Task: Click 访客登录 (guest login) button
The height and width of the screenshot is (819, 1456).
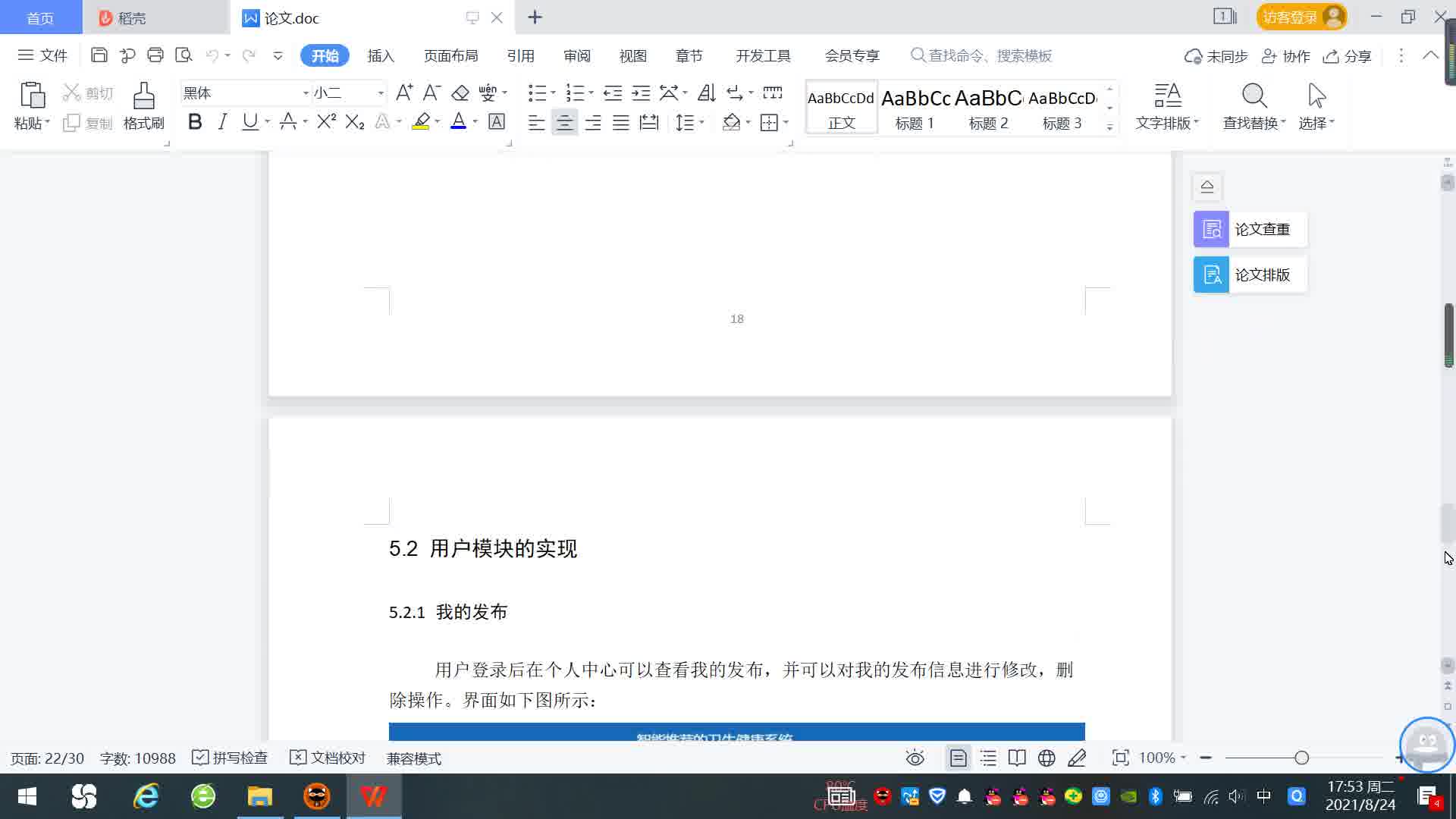Action: point(1301,17)
